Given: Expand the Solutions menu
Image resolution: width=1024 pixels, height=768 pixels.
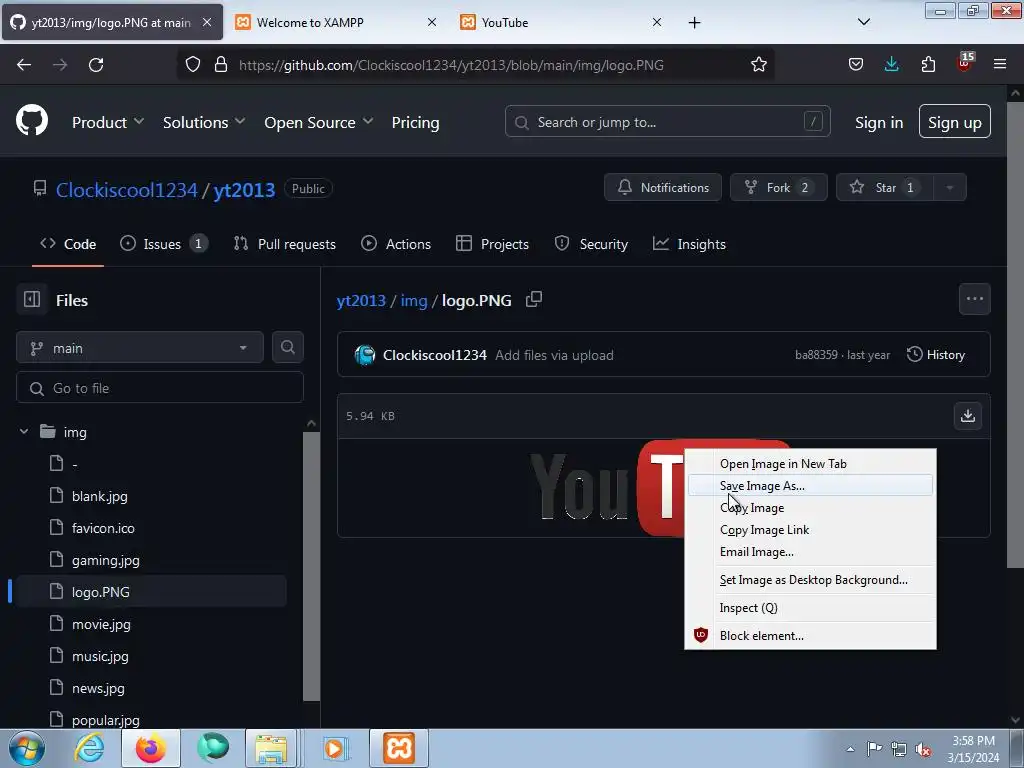Looking at the screenshot, I should tap(204, 122).
